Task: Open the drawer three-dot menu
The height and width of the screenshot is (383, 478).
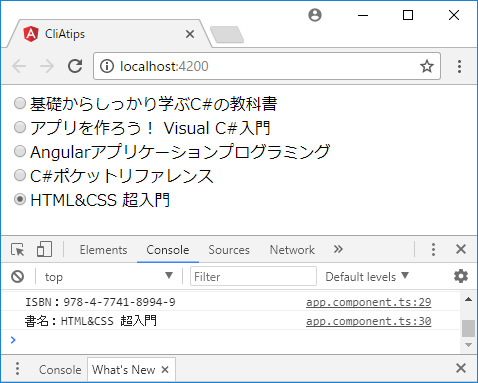Action: point(17,369)
